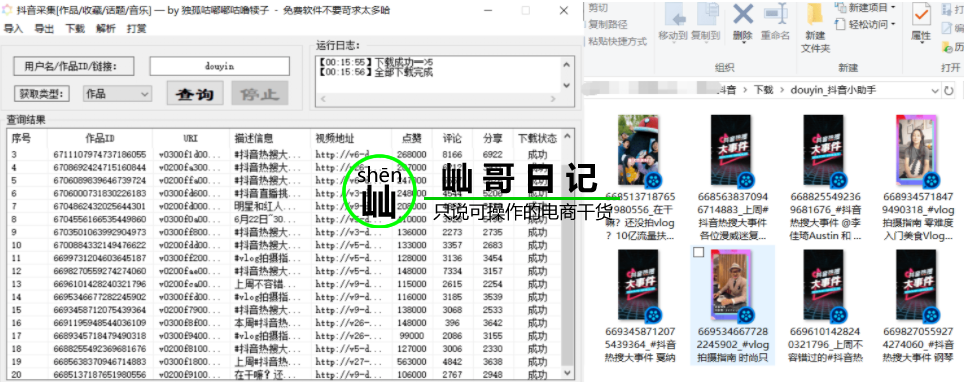Click the 查询 button
The height and width of the screenshot is (382, 964).
pyautogui.click(x=195, y=94)
